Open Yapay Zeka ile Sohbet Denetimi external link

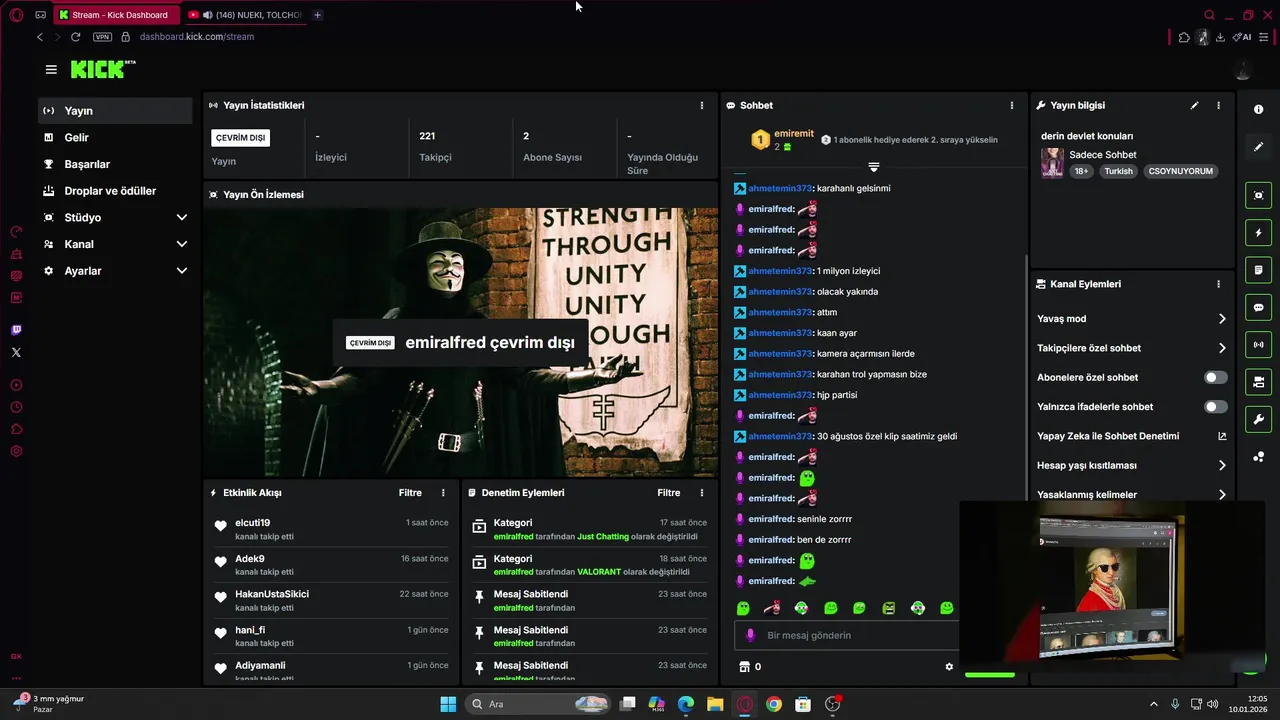click(1222, 436)
